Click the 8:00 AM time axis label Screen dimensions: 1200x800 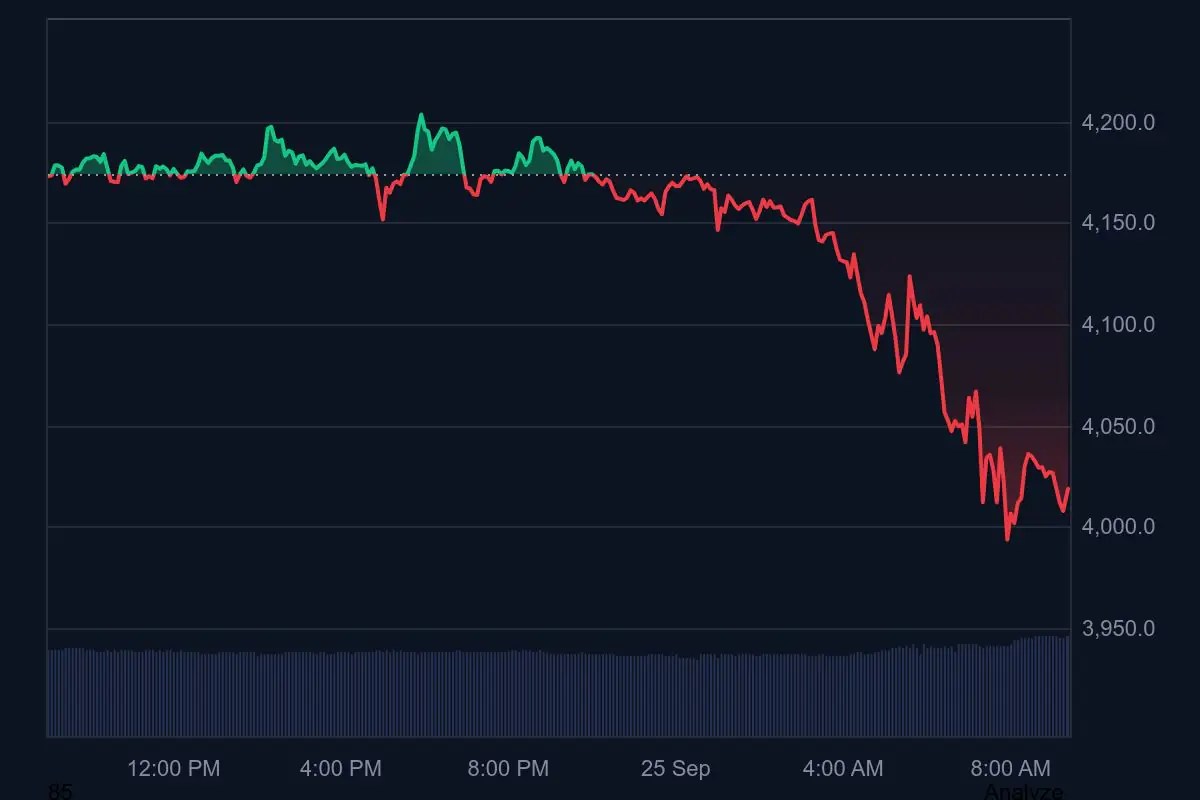pyautogui.click(x=1010, y=769)
